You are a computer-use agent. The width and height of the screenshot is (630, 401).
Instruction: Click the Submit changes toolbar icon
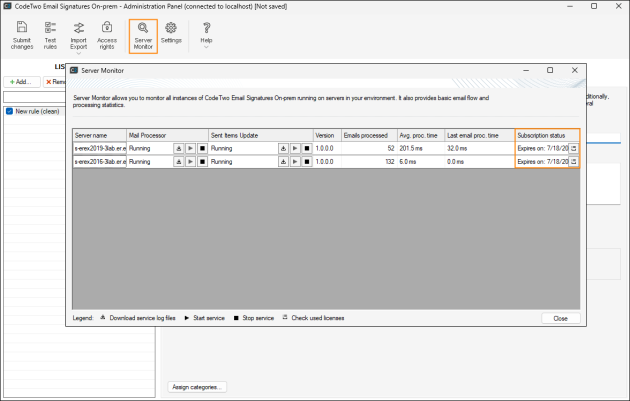pyautogui.click(x=22, y=35)
